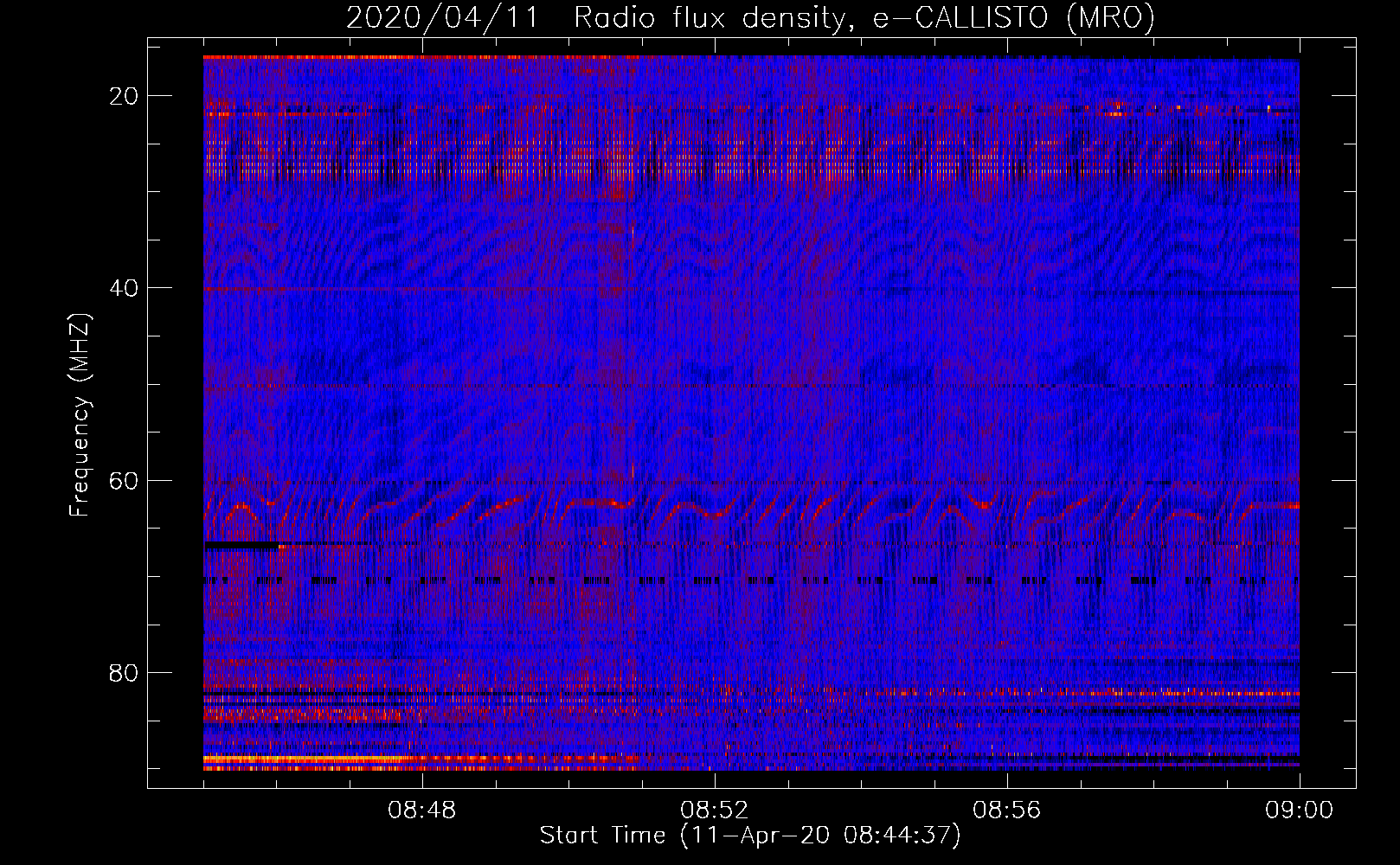
Task: Click the 08:56 time tick label
Action: (x=1006, y=811)
